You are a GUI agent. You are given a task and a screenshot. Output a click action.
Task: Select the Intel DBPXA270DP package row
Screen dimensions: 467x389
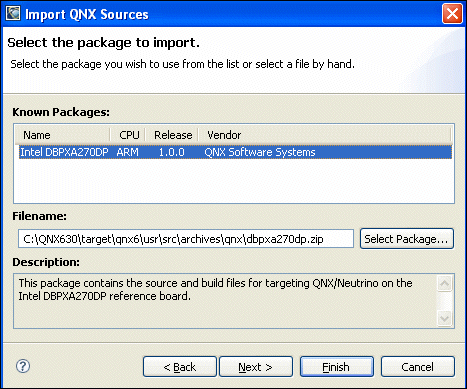tap(235, 152)
